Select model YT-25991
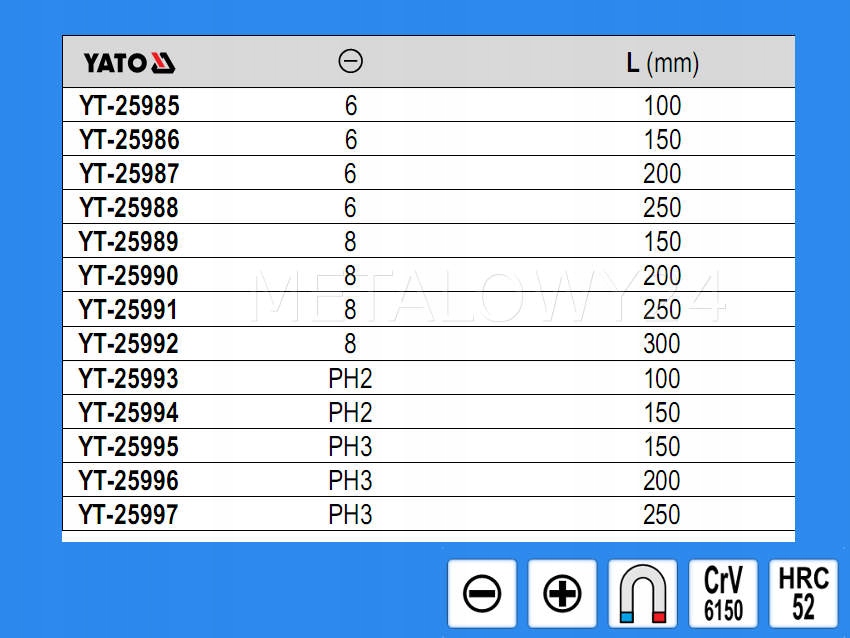Screen dimensions: 850x638 click(x=128, y=310)
